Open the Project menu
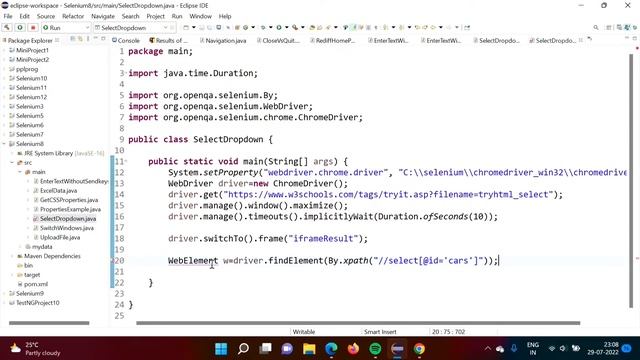 click(156, 16)
